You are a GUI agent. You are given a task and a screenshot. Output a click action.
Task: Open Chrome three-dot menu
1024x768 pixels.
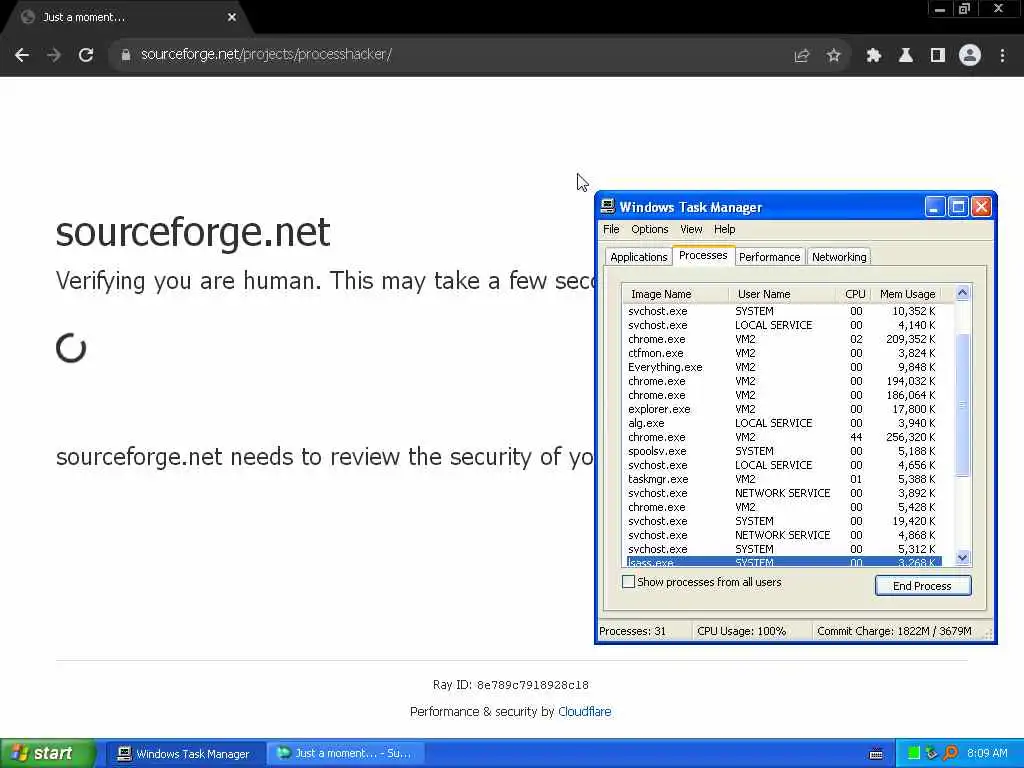point(1002,56)
